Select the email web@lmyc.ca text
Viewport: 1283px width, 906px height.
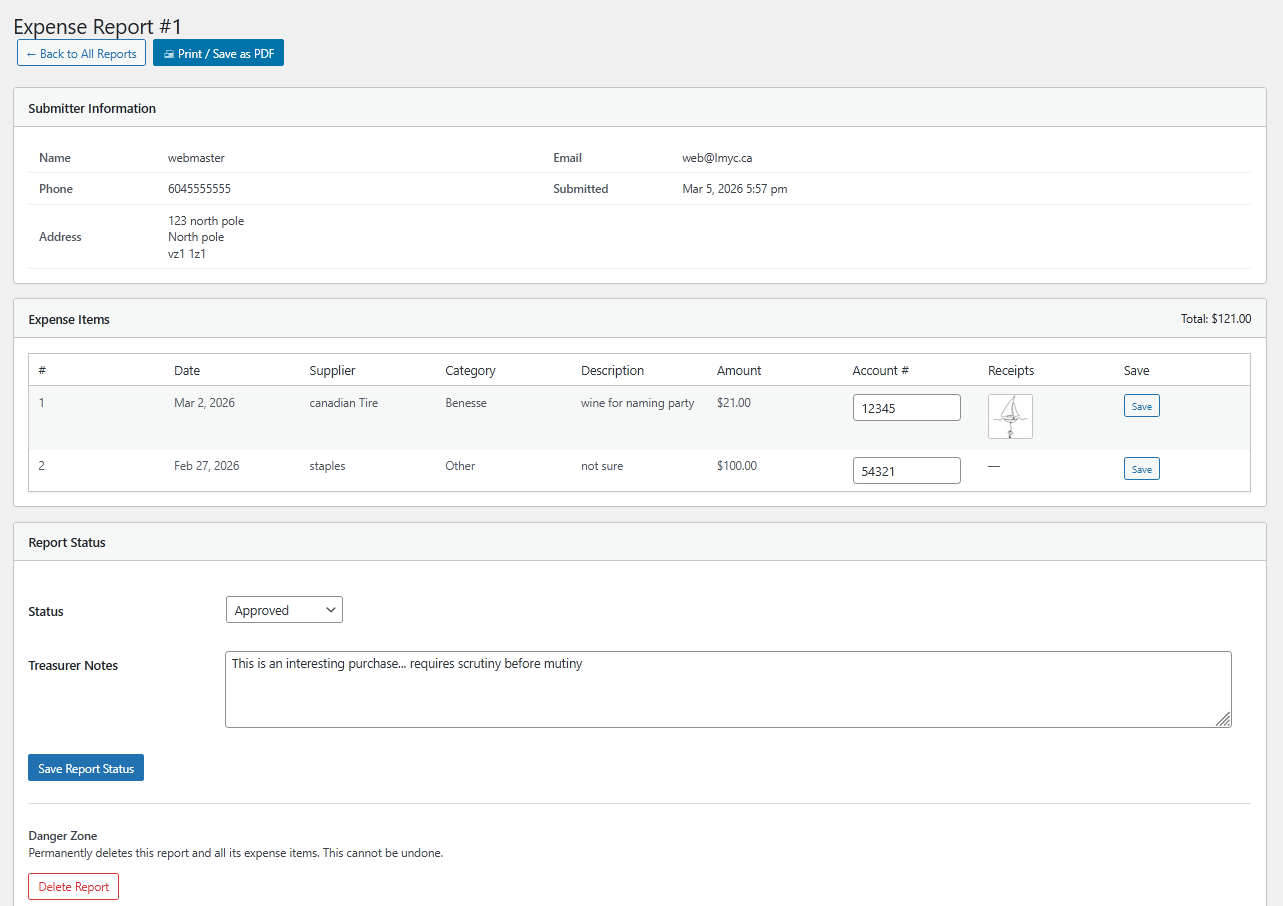(x=717, y=158)
